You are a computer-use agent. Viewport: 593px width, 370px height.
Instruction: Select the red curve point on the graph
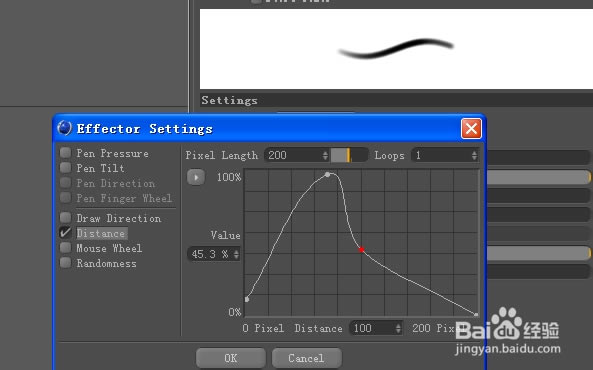pyautogui.click(x=362, y=249)
